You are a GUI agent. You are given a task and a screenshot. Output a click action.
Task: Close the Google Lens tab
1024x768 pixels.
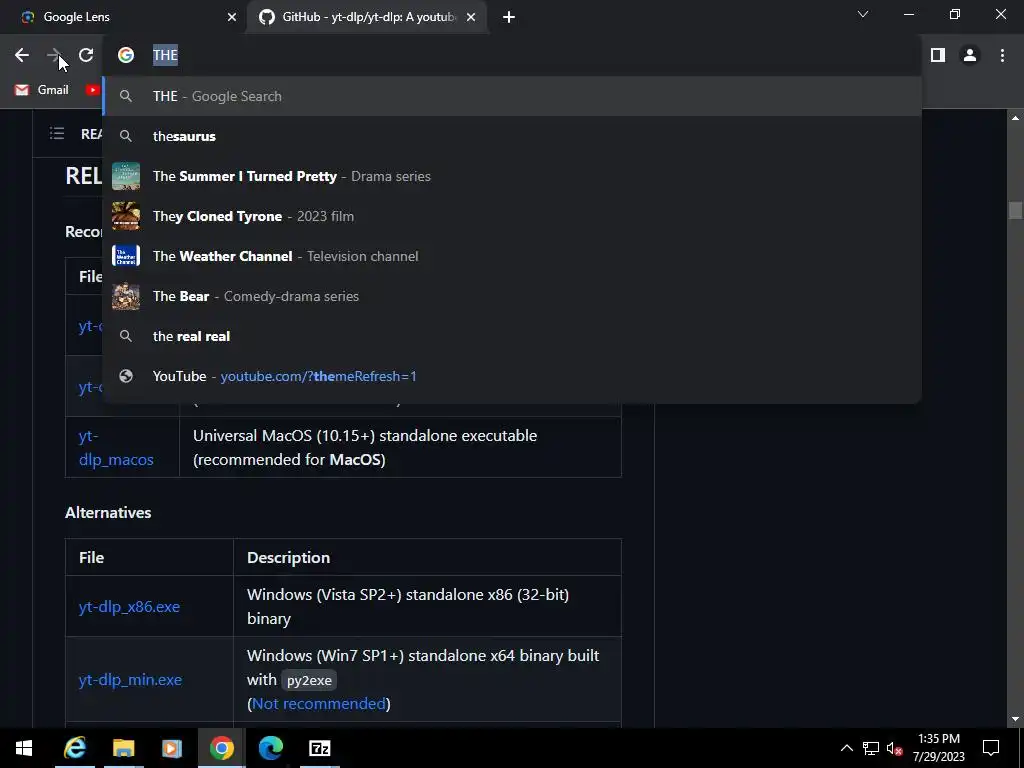click(232, 17)
